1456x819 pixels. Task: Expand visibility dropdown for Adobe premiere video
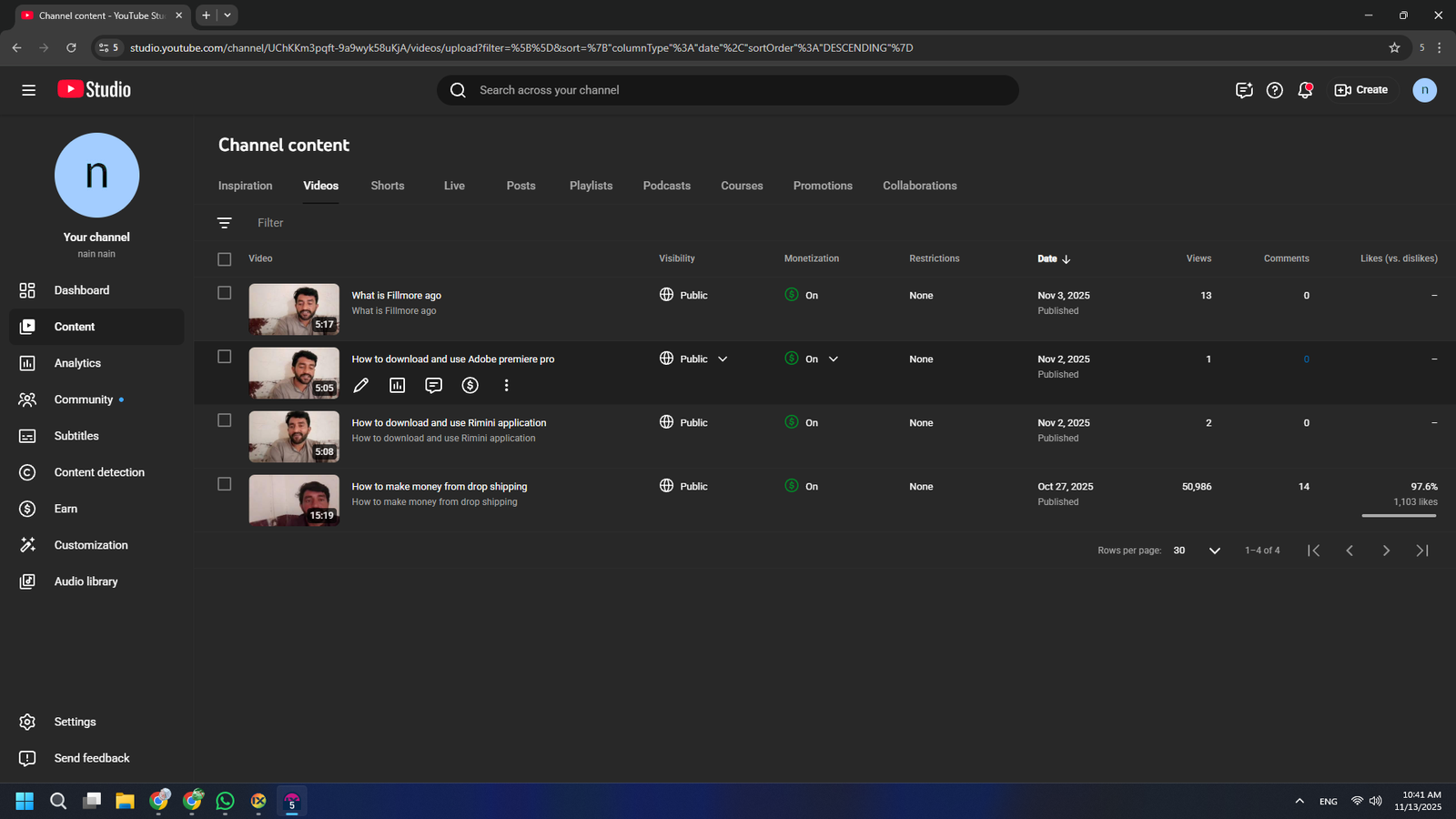(723, 359)
